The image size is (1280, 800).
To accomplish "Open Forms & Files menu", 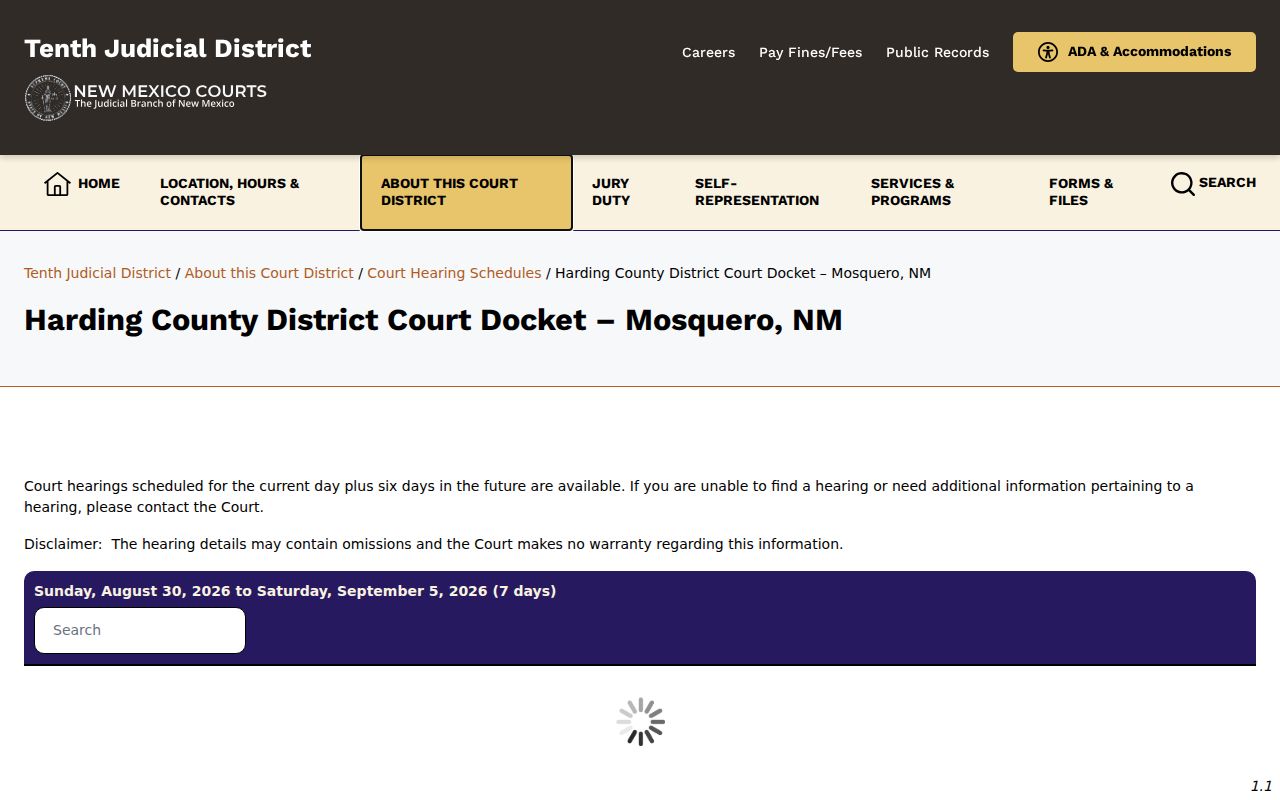I will [1081, 192].
